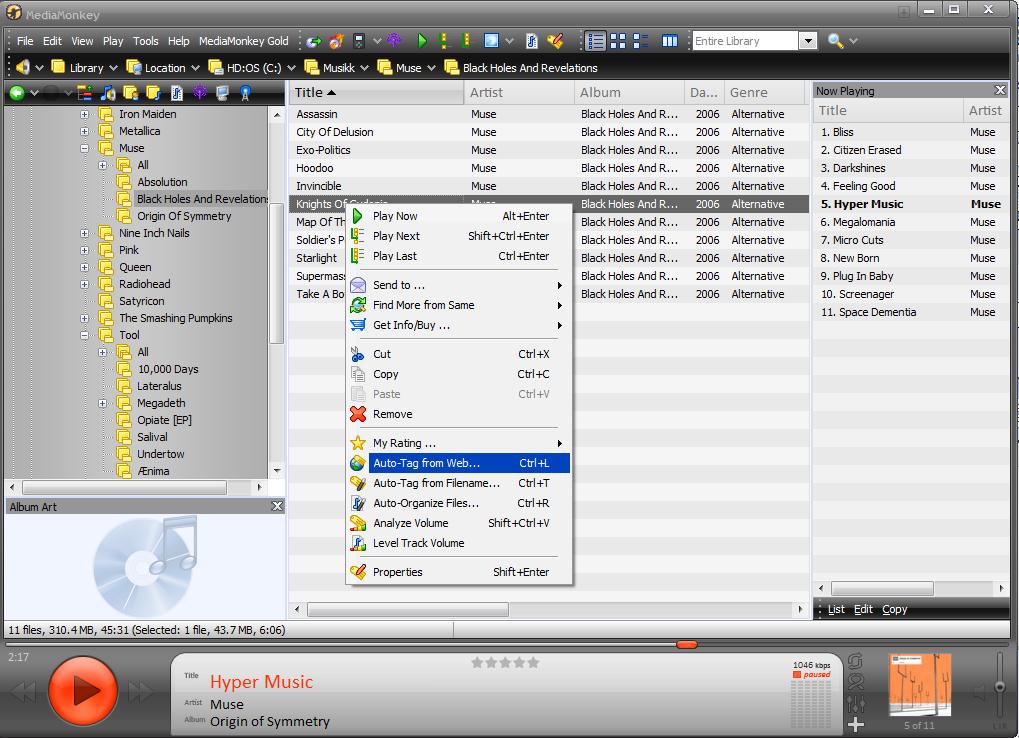1019x738 pixels.
Task: Expand the Send to submenu arrow
Action: [560, 285]
